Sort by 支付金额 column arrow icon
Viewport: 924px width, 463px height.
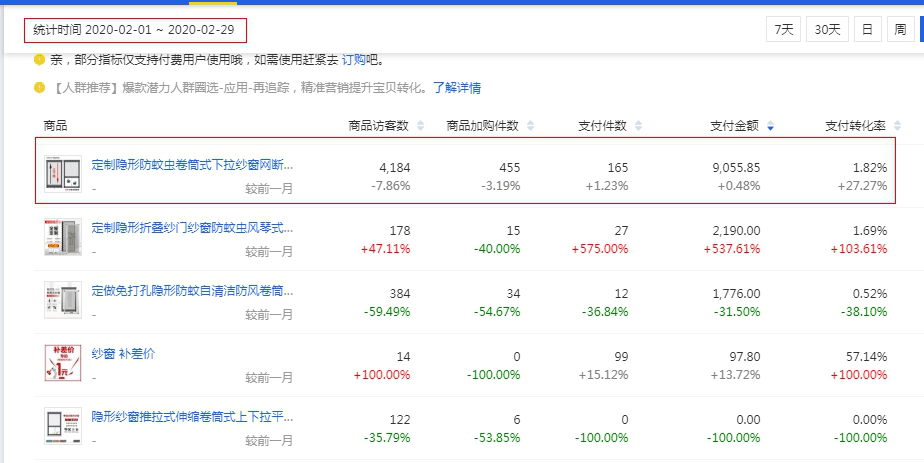(x=769, y=126)
